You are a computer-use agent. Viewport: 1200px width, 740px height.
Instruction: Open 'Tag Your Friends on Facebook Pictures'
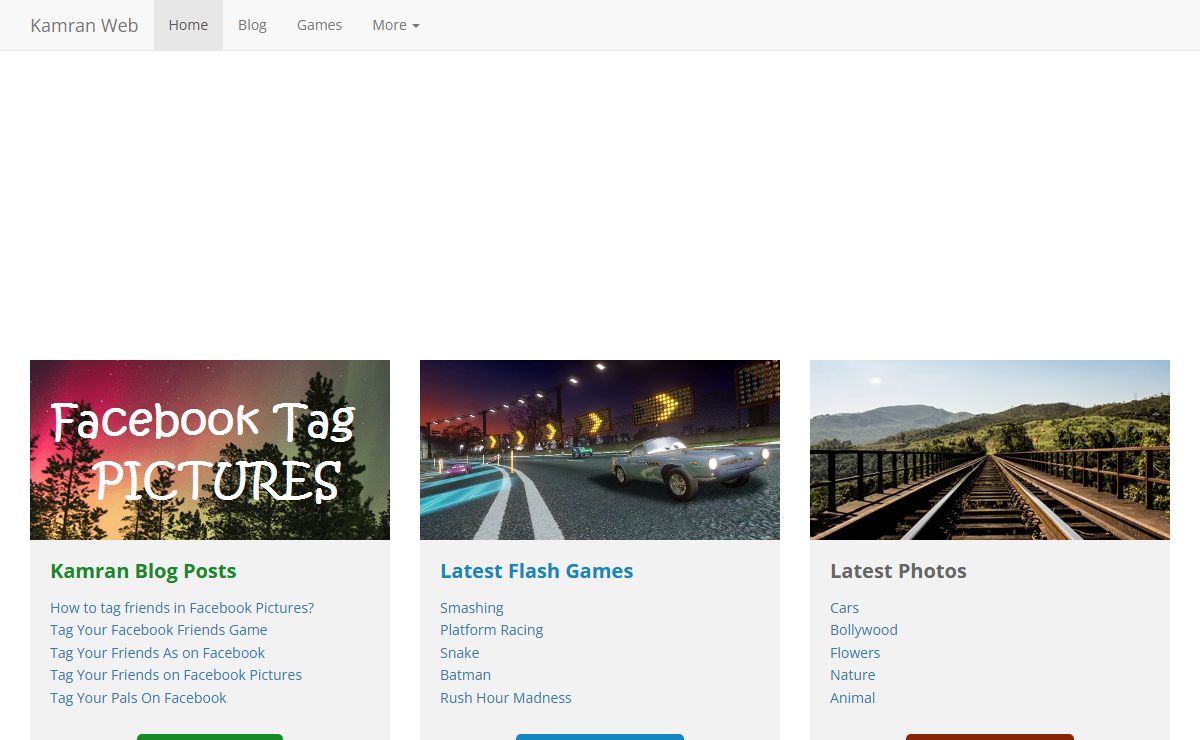coord(176,675)
